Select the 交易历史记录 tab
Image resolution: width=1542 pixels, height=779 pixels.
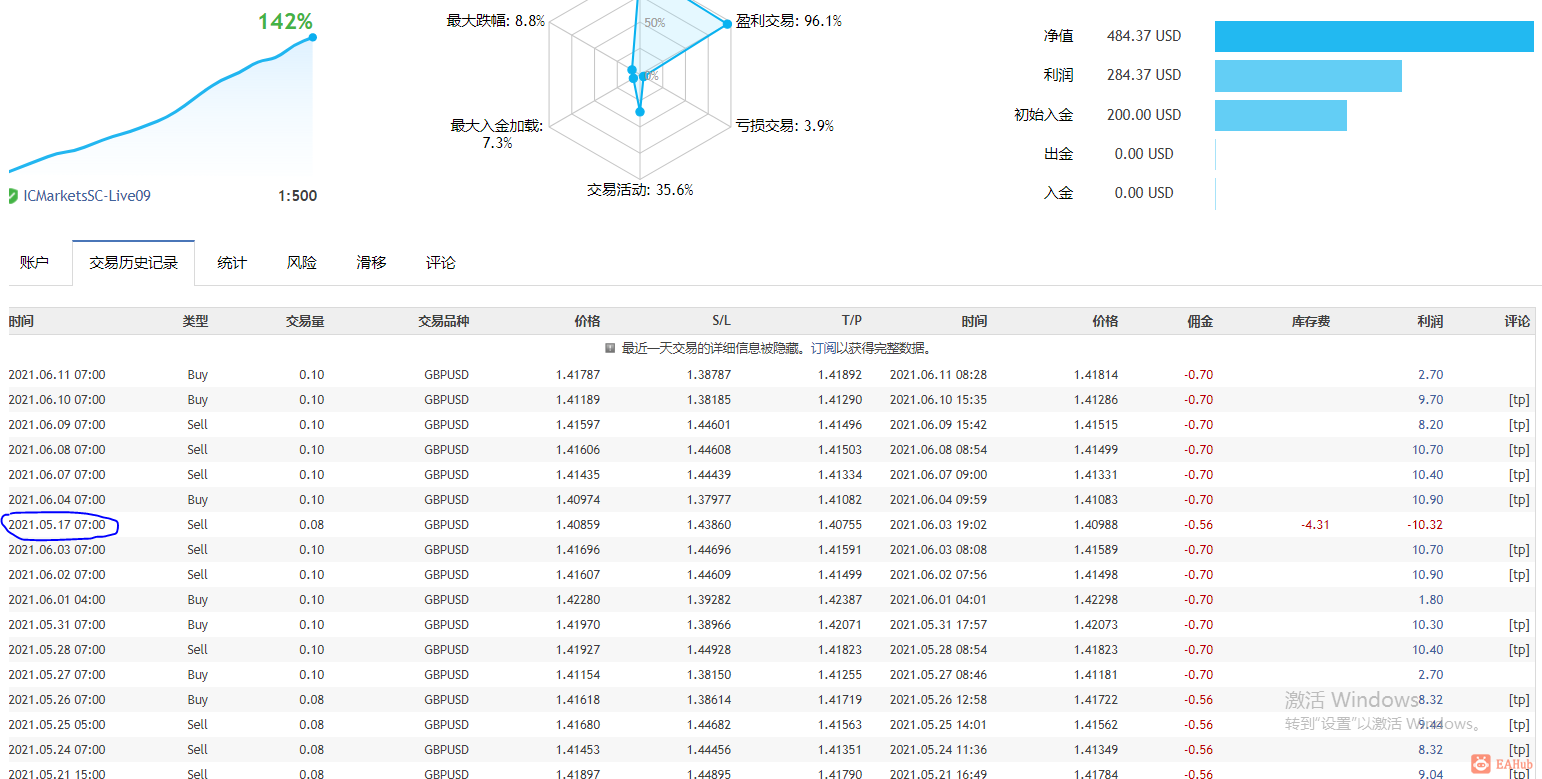tap(133, 262)
